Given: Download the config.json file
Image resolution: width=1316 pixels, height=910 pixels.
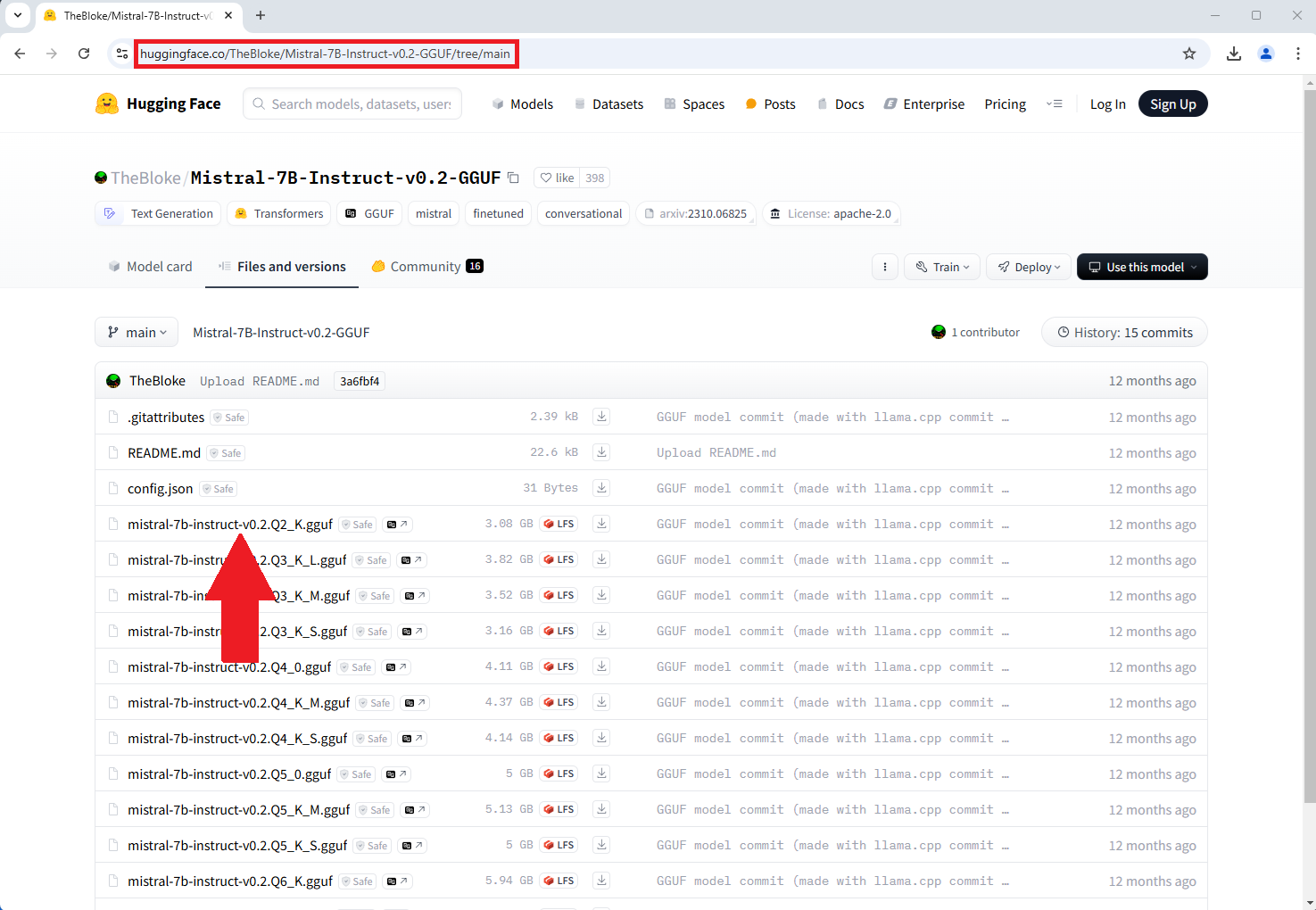Looking at the screenshot, I should click(601, 488).
